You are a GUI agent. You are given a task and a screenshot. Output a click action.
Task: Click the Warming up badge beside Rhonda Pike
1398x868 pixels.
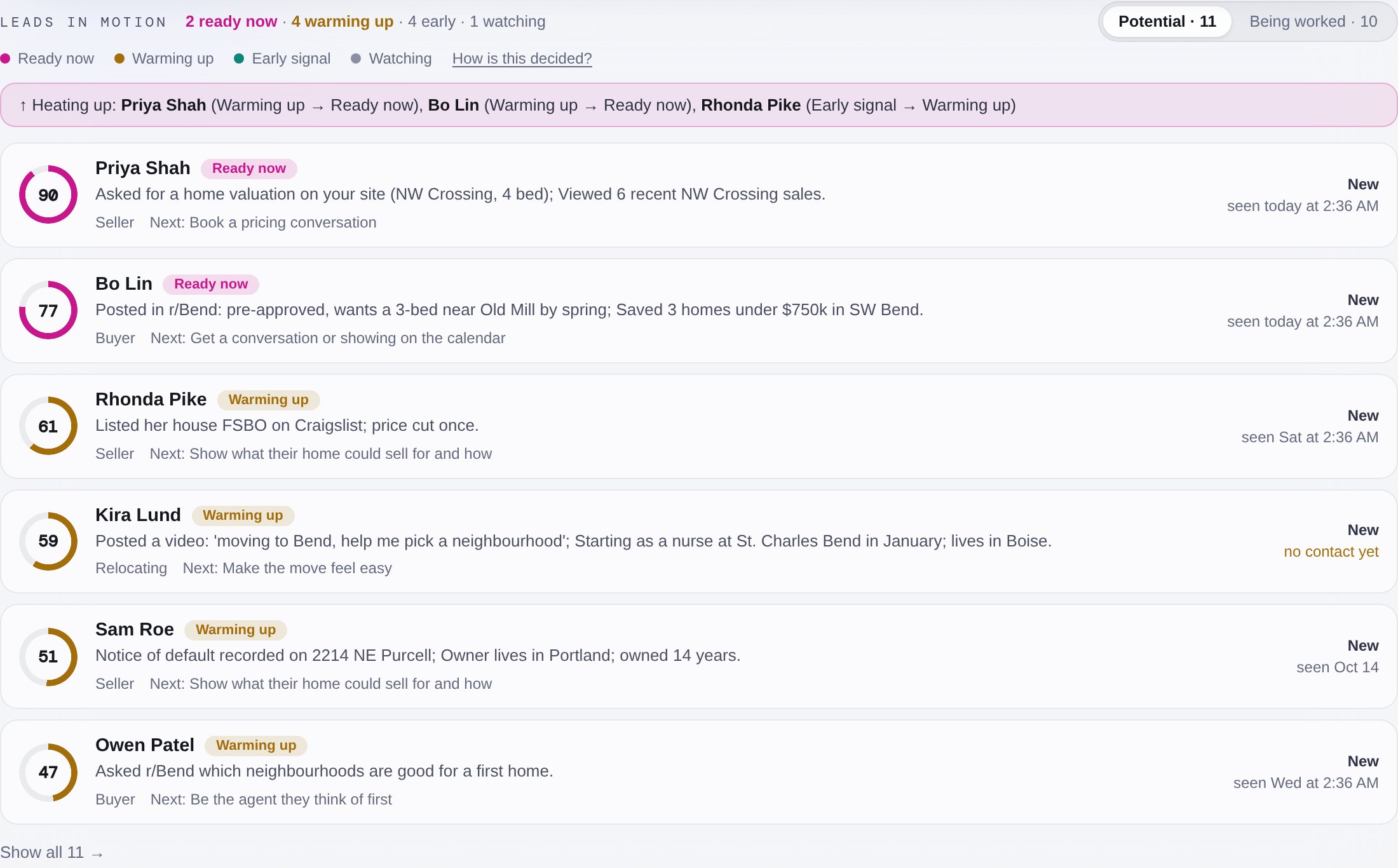coord(268,400)
